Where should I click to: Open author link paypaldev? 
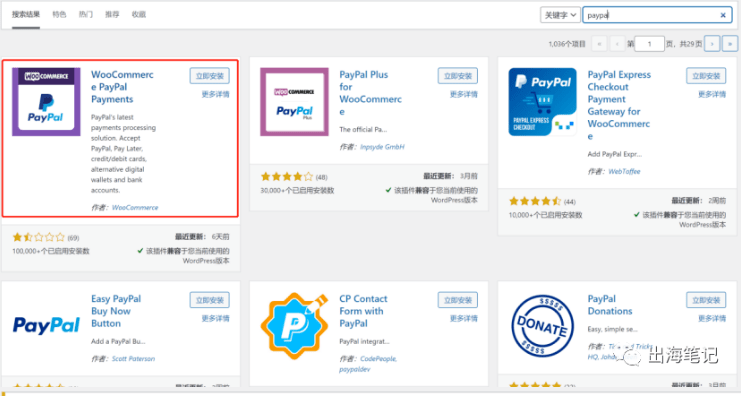(355, 370)
